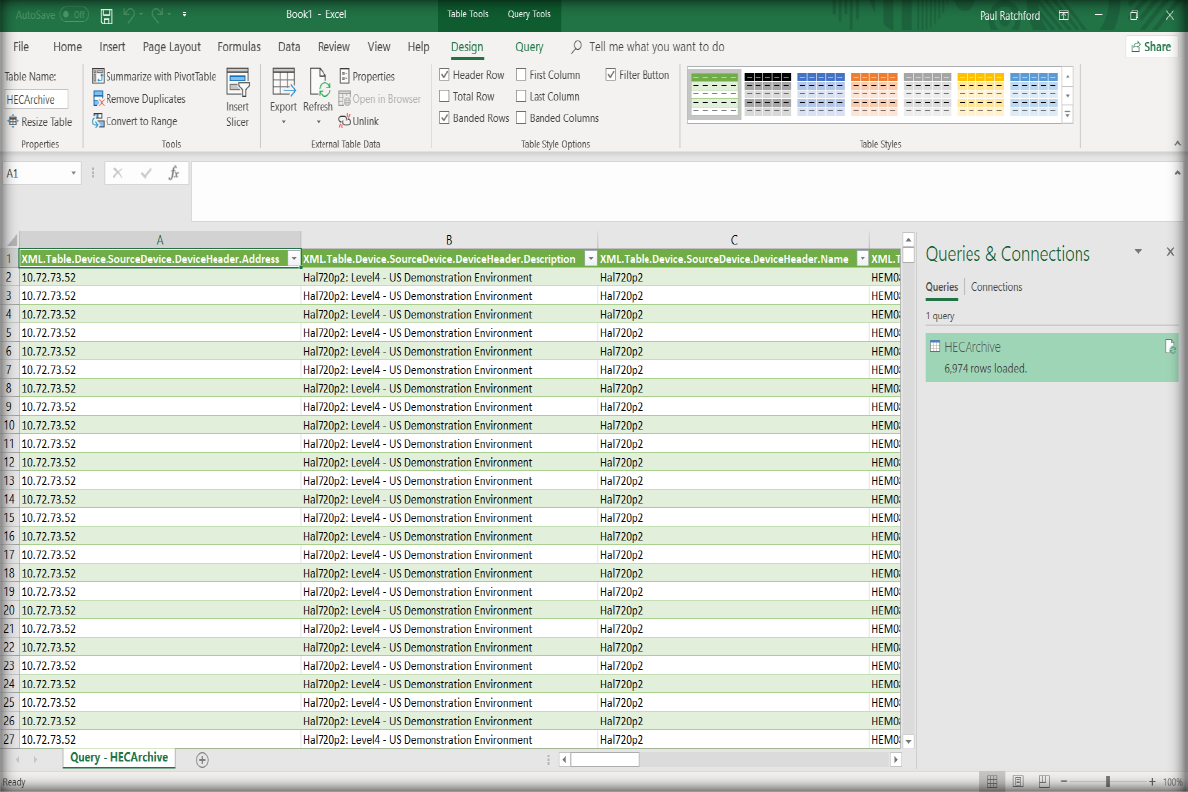Expand the Table Styles gallery
Screen dimensions: 1188x792
click(x=1067, y=116)
